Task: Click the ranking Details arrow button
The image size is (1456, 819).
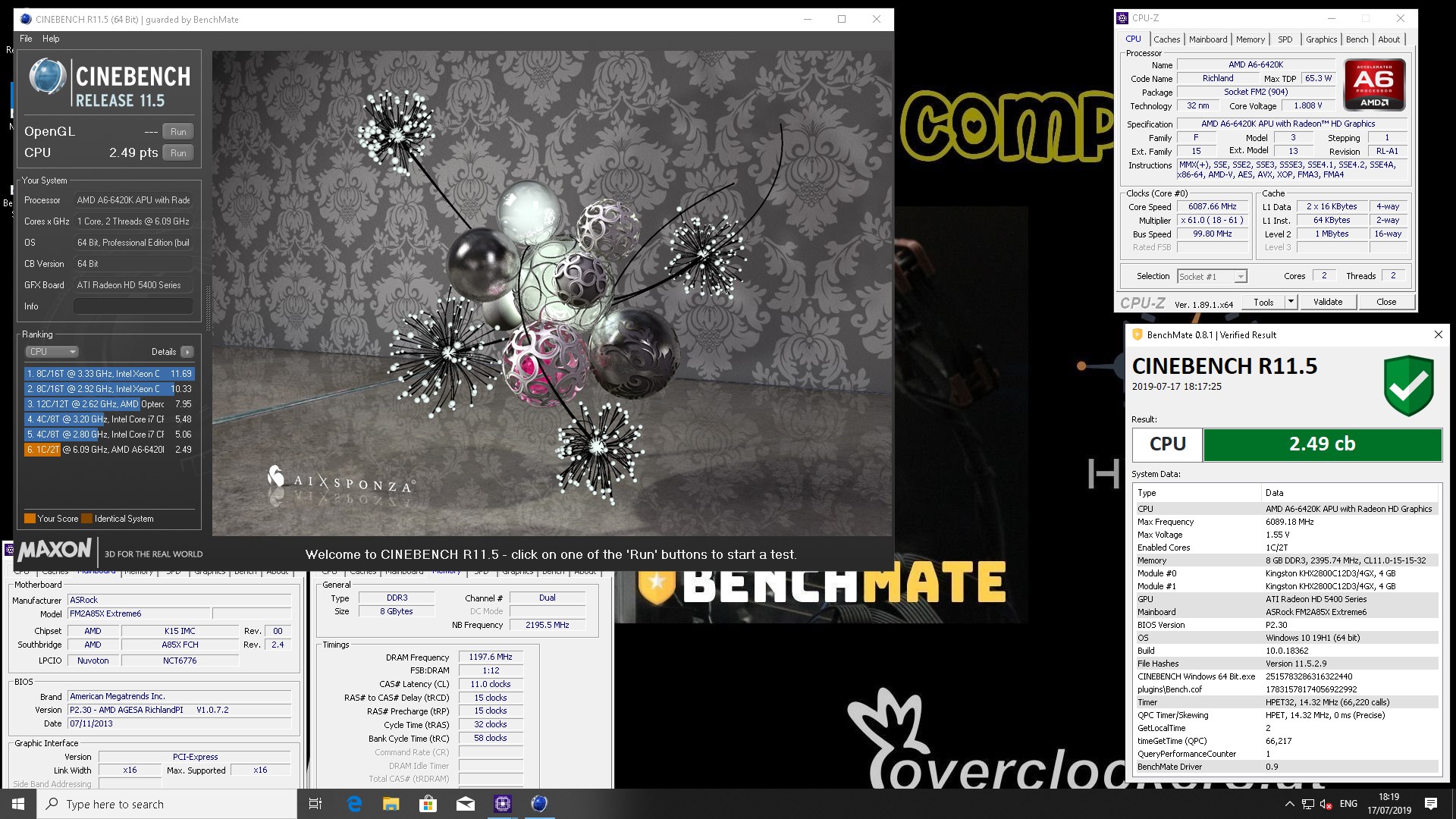Action: [187, 352]
